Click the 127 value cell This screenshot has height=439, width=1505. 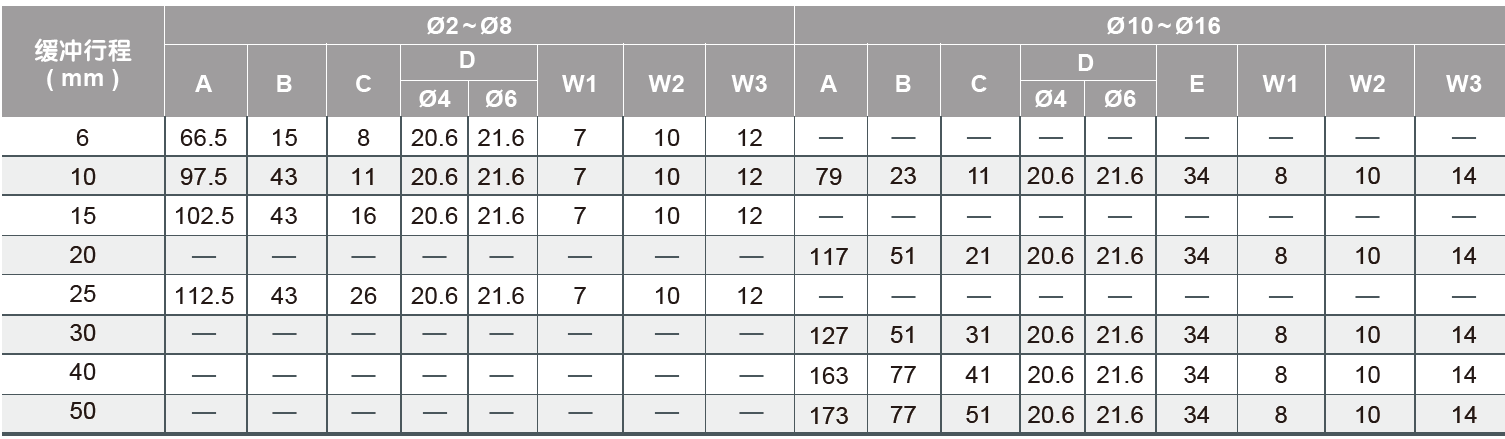[828, 336]
